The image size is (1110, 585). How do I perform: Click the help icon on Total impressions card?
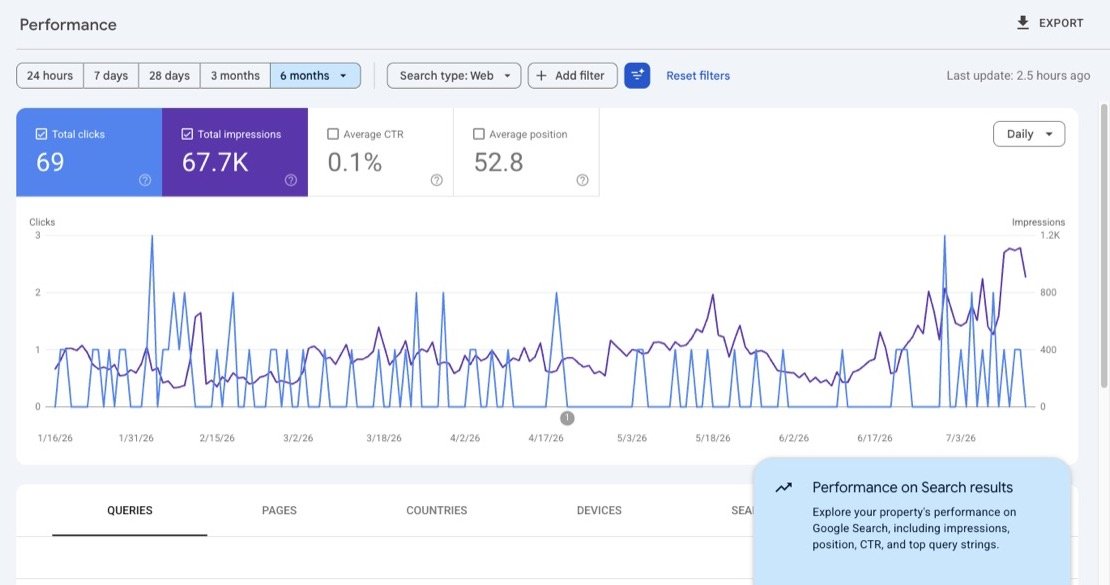pyautogui.click(x=291, y=180)
